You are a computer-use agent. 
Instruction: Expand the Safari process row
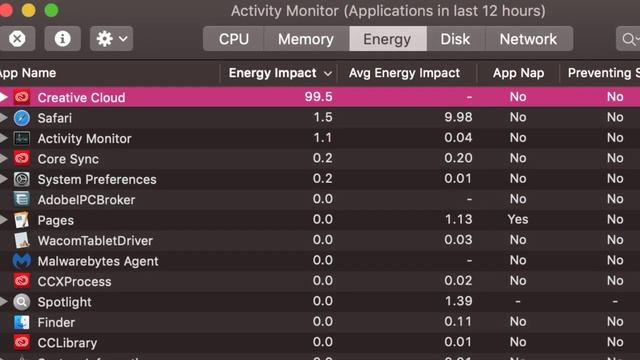point(4,118)
